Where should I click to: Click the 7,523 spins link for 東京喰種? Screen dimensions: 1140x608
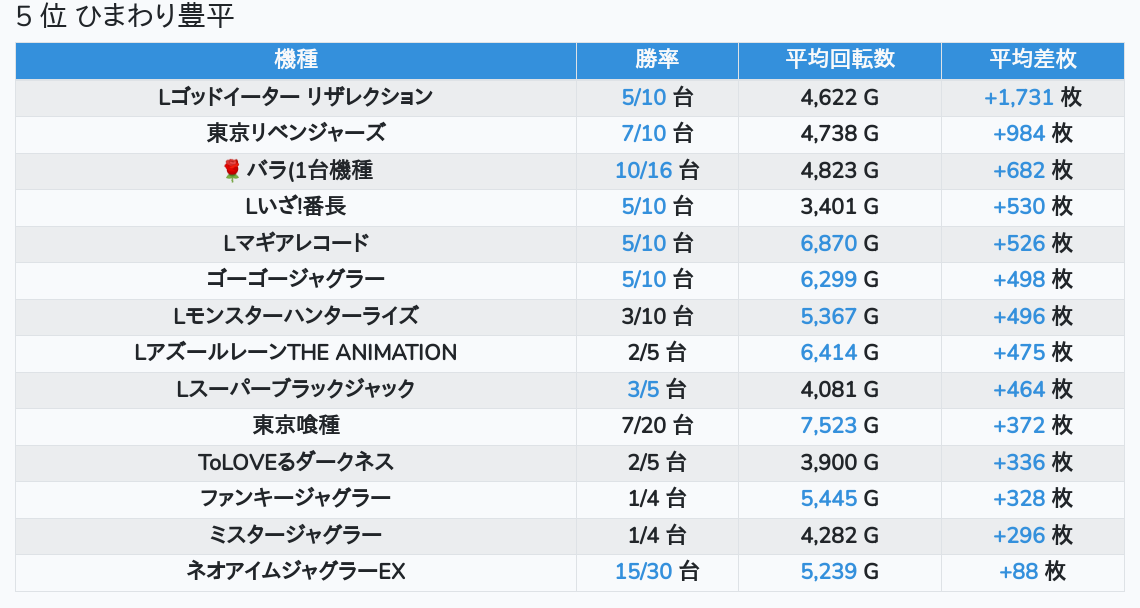[x=828, y=425]
